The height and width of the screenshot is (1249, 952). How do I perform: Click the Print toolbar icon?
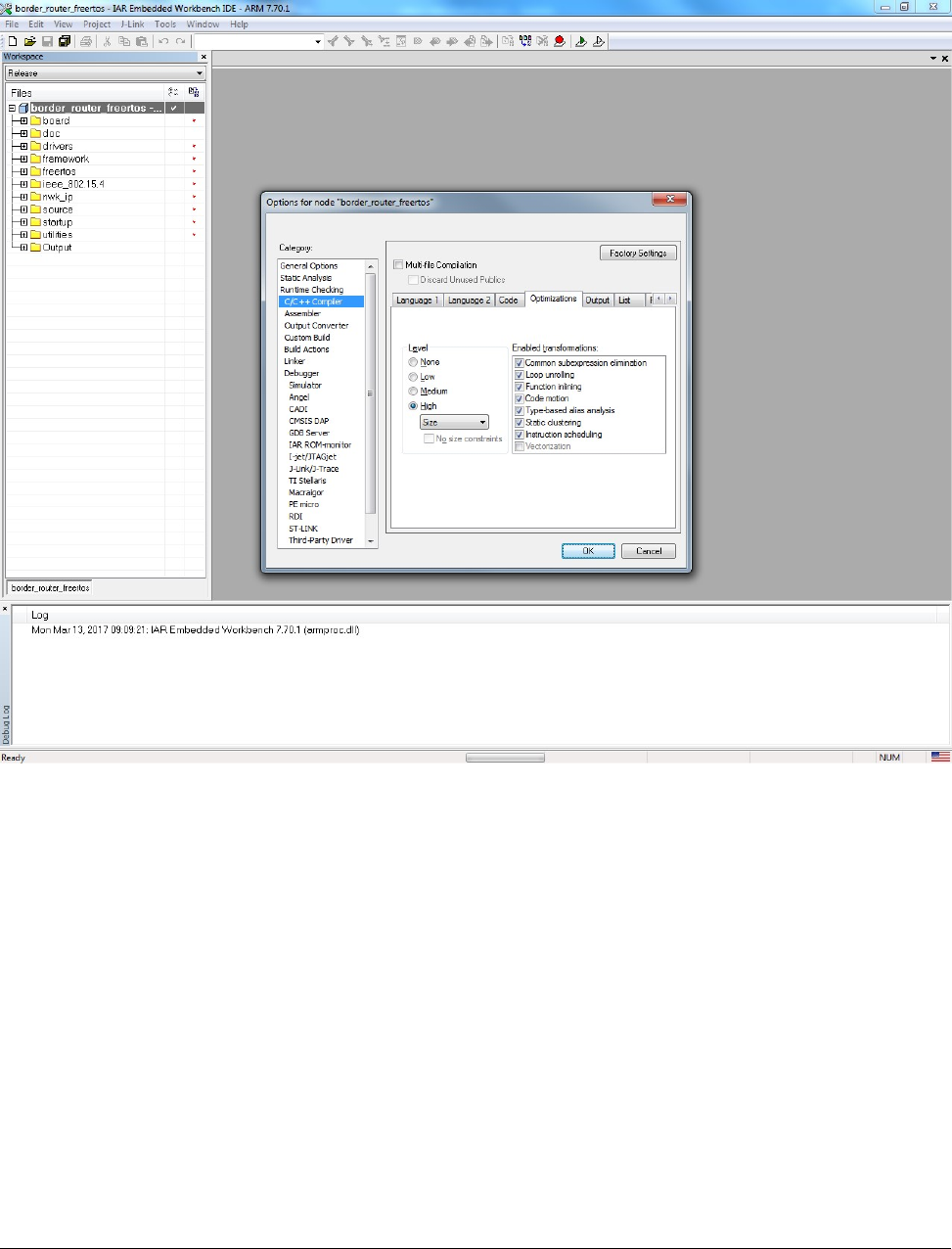tap(86, 41)
